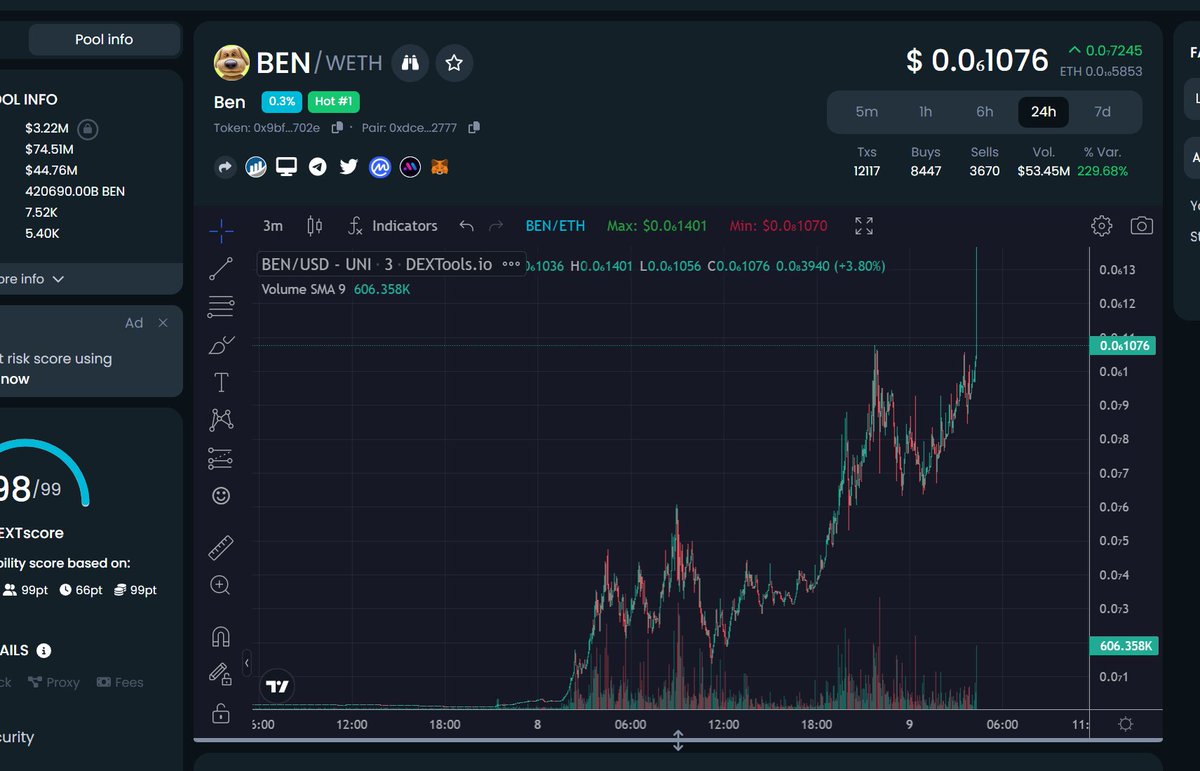Open the Indicators dialog

392,226
